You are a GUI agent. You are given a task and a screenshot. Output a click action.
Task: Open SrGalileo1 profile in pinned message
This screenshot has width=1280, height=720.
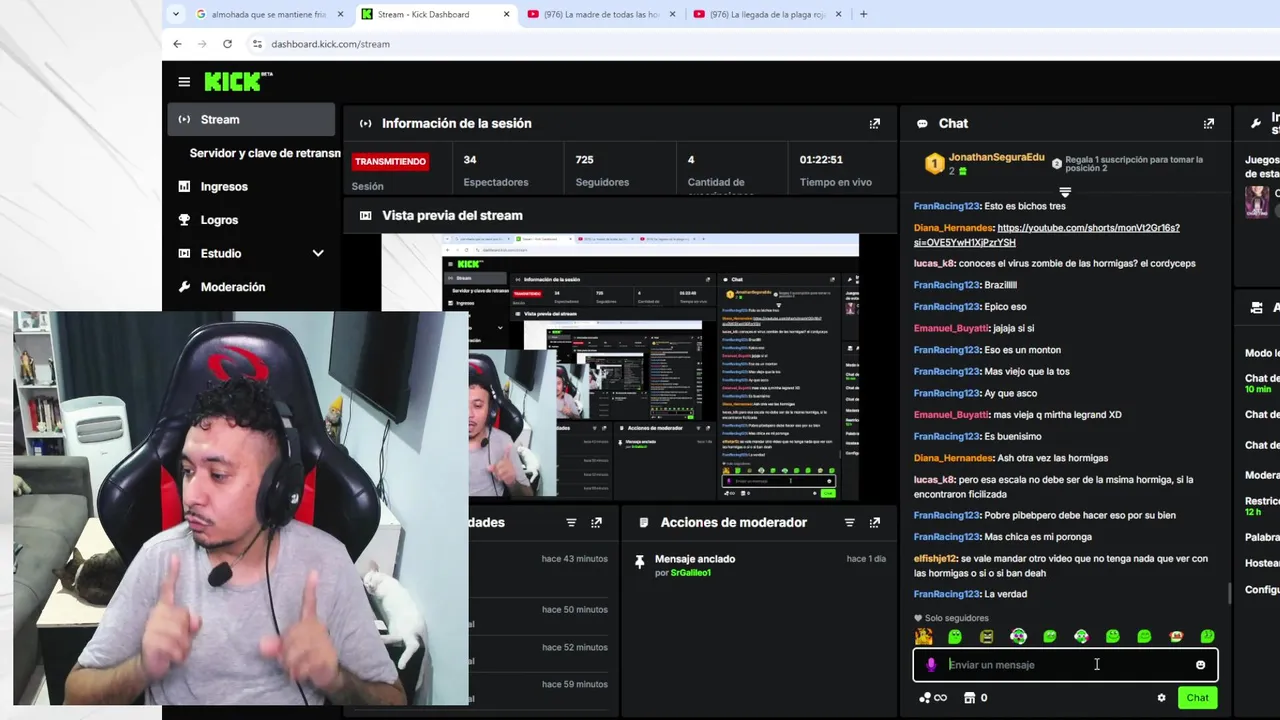pyautogui.click(x=691, y=573)
